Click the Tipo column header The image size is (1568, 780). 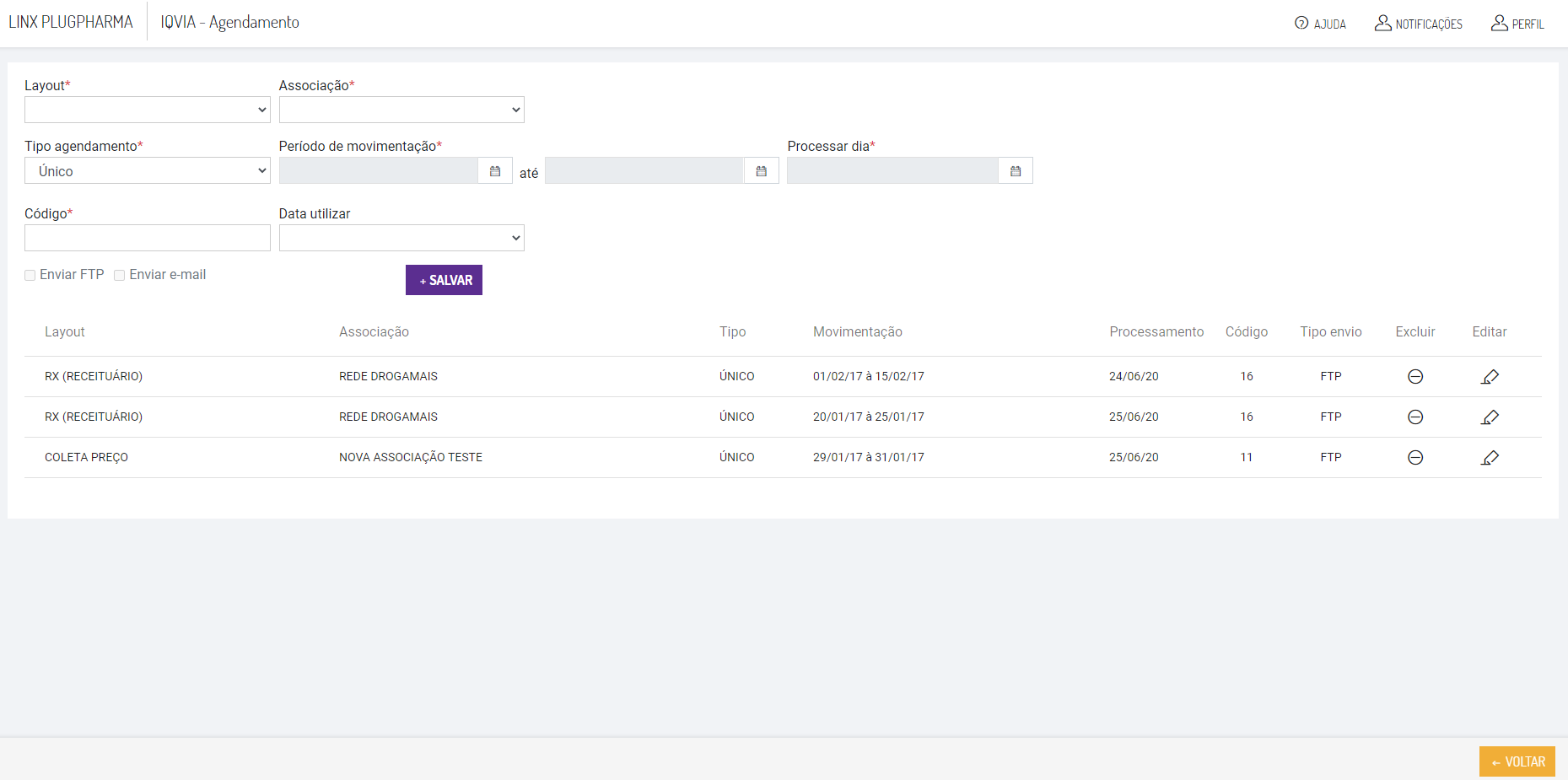tap(733, 332)
